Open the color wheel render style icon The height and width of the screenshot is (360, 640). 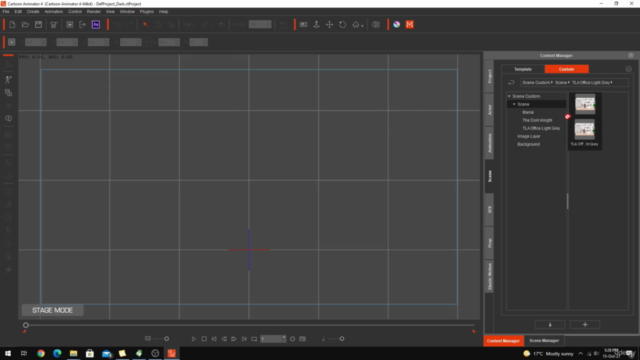(x=396, y=24)
